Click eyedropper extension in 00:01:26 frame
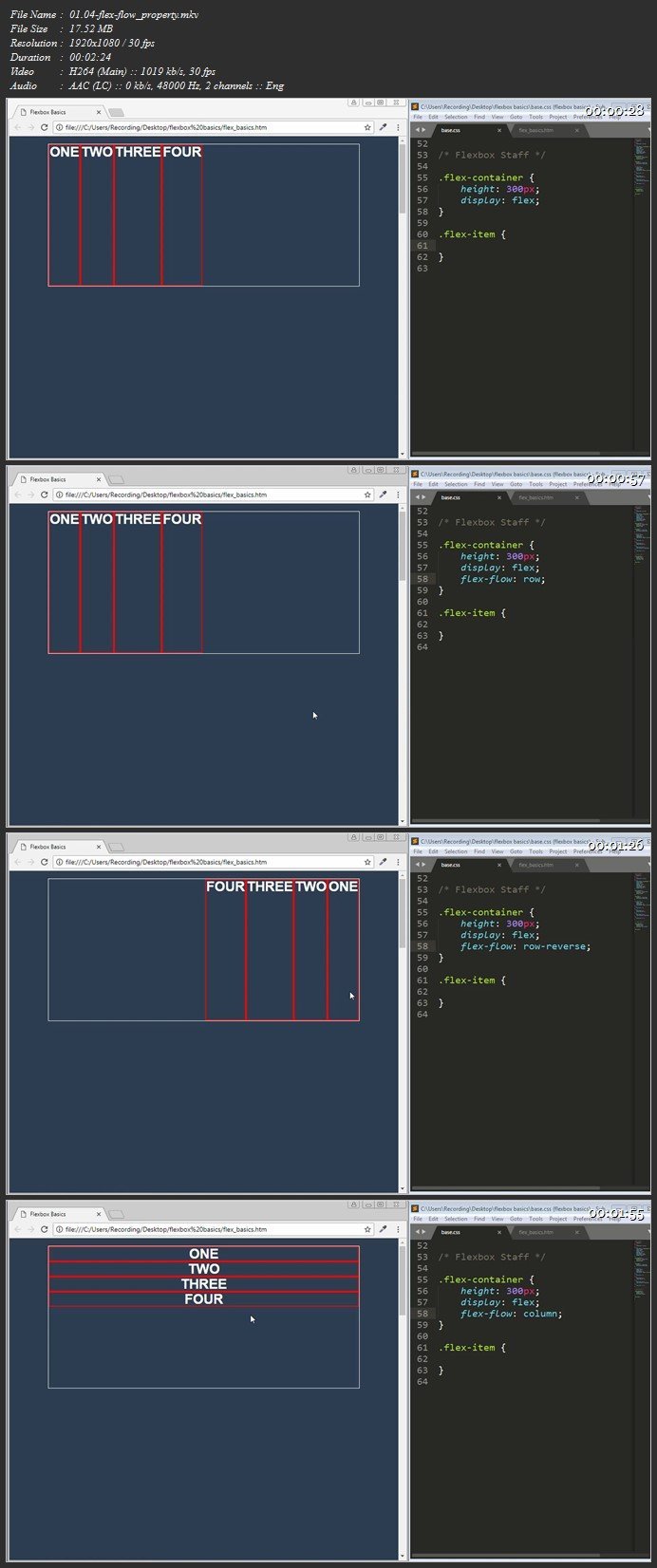This screenshot has width=657, height=1568. pos(383,862)
